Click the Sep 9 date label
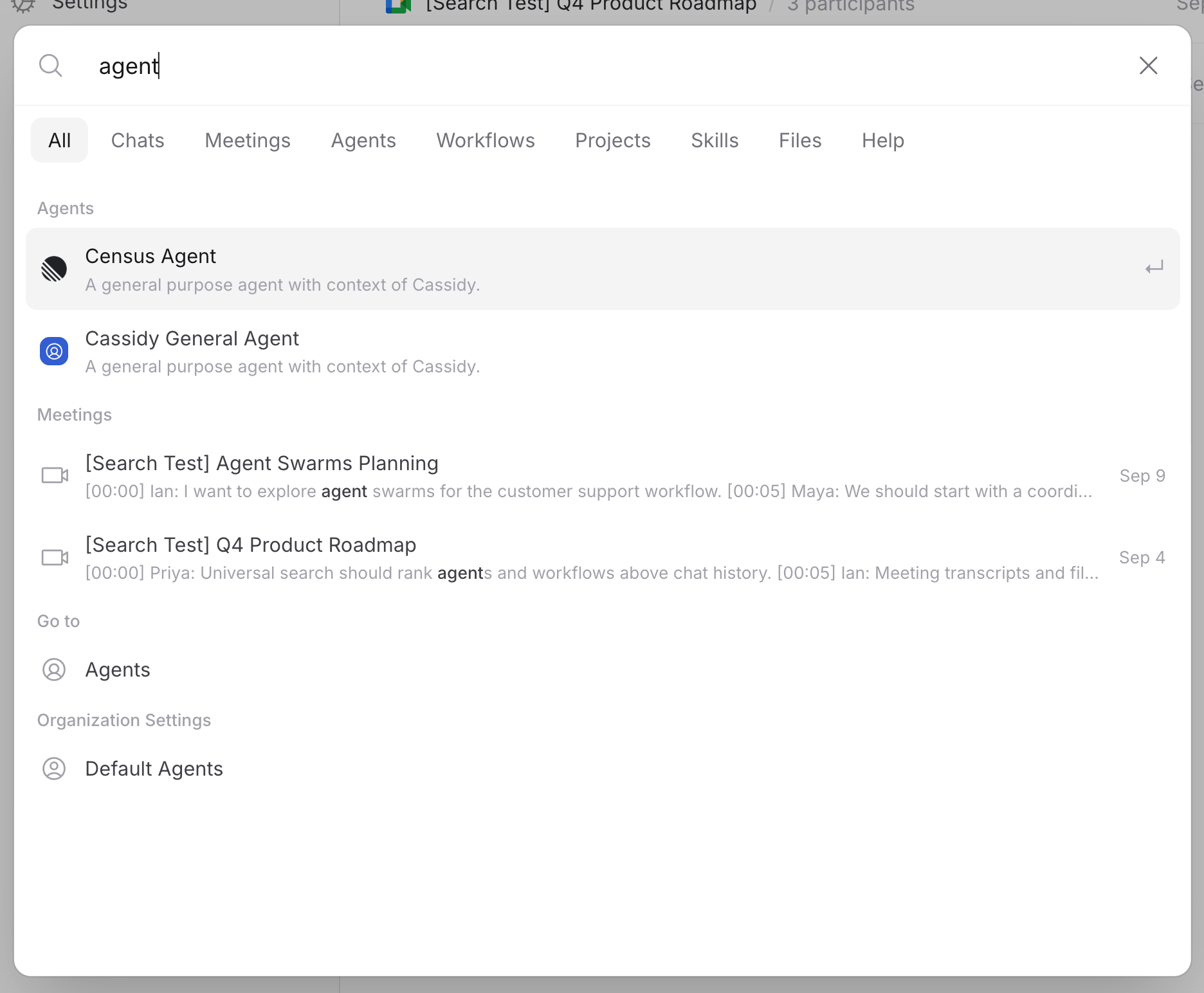The height and width of the screenshot is (993, 1204). [x=1142, y=476]
